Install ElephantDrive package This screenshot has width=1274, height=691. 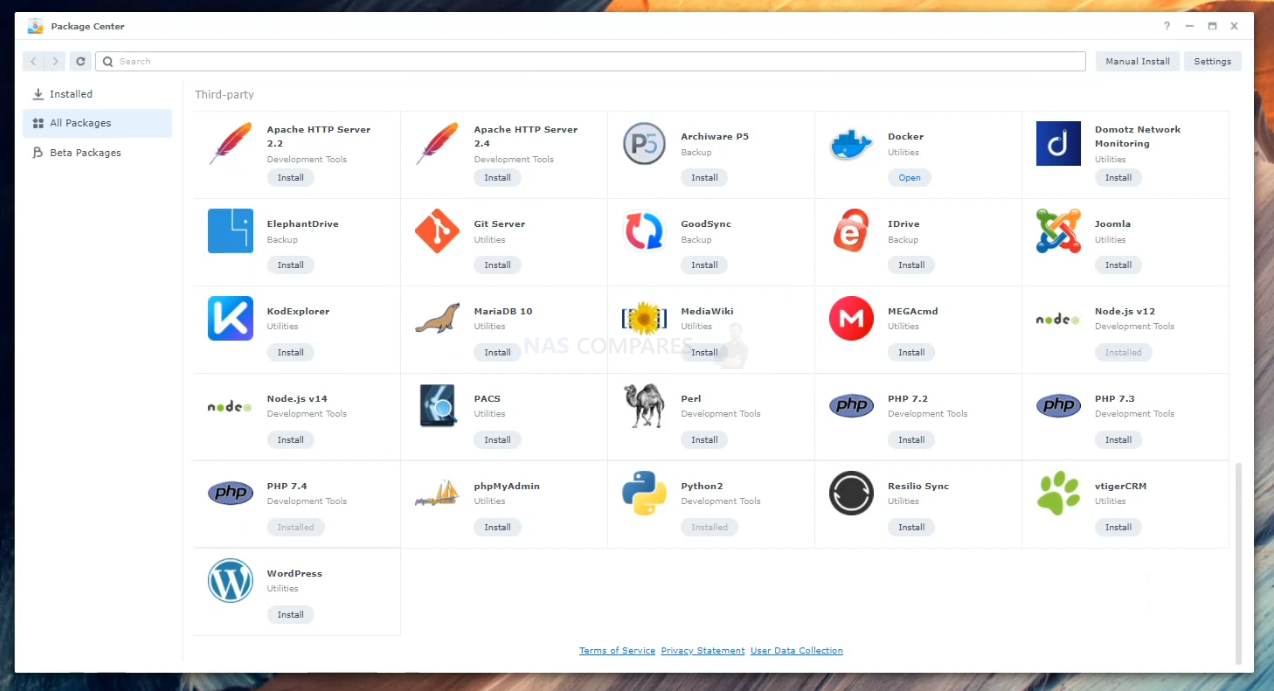pyautogui.click(x=291, y=265)
